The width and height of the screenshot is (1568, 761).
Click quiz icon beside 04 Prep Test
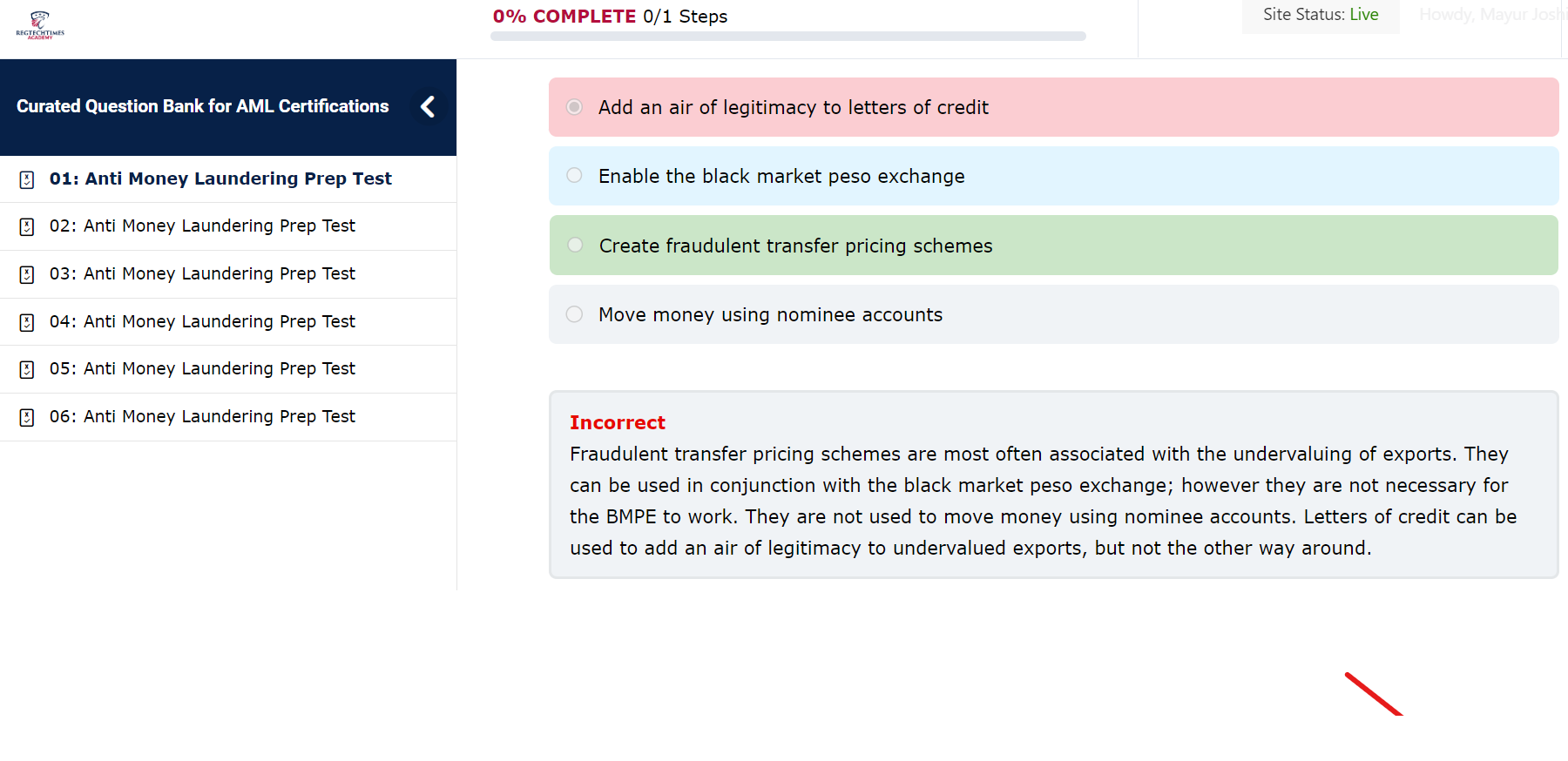(27, 322)
